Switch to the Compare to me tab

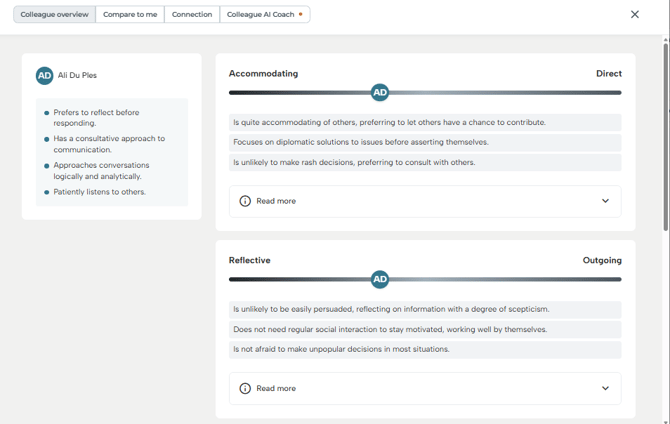[x=130, y=15]
